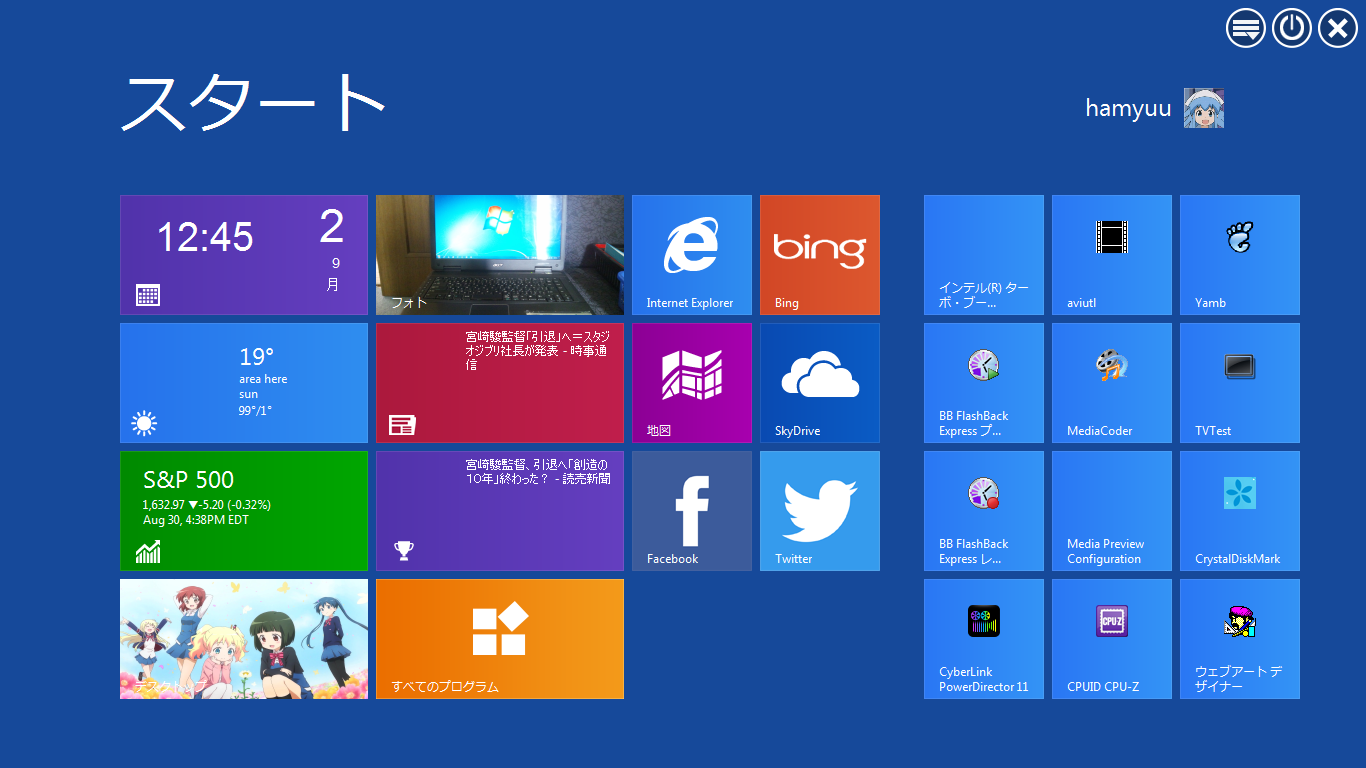This screenshot has height=768, width=1366.
Task: Launch the インテル(R) ターボ・ブースト tile
Action: click(984, 255)
